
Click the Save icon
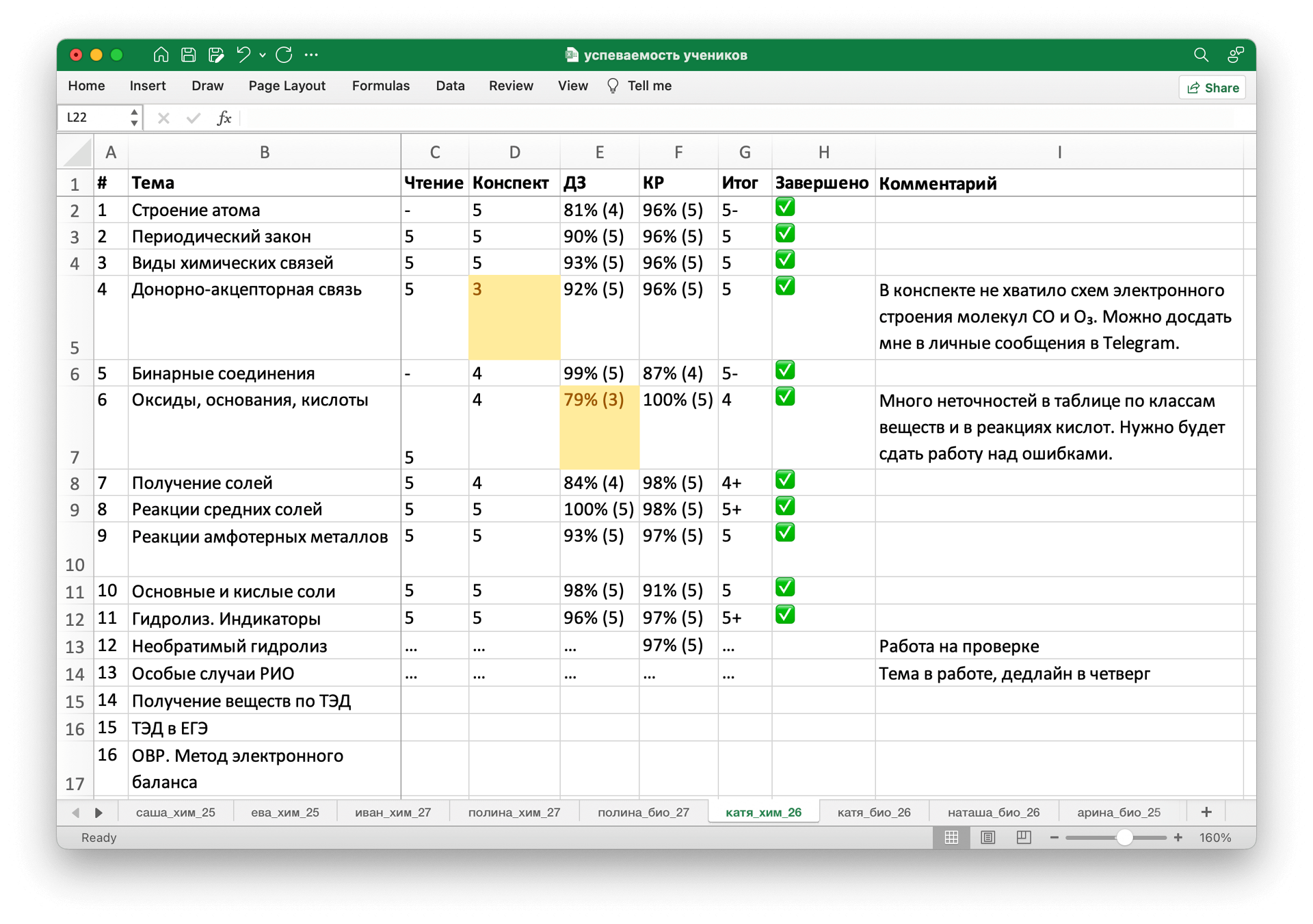click(189, 55)
